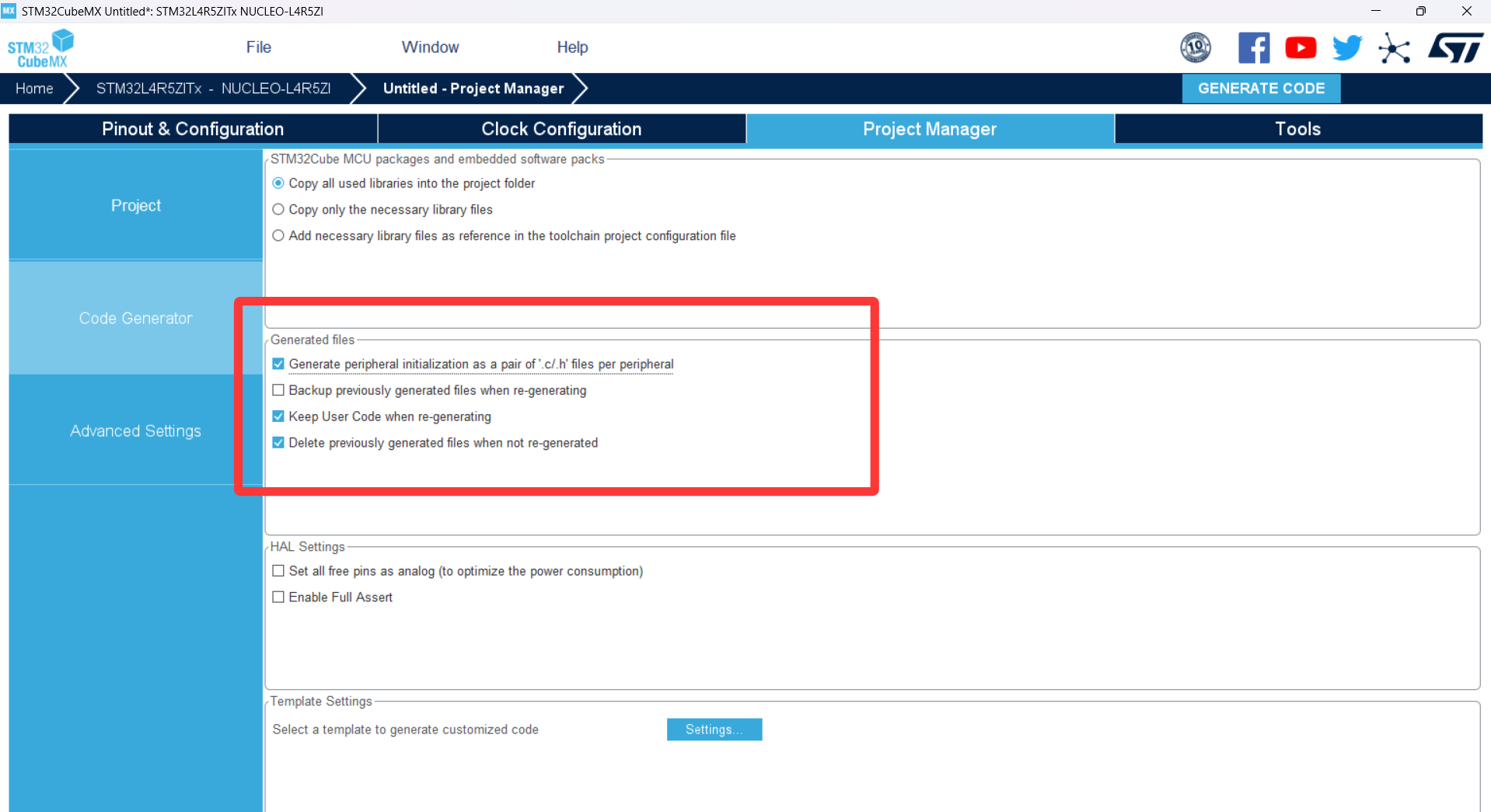Open the YouTube icon link

click(1301, 48)
